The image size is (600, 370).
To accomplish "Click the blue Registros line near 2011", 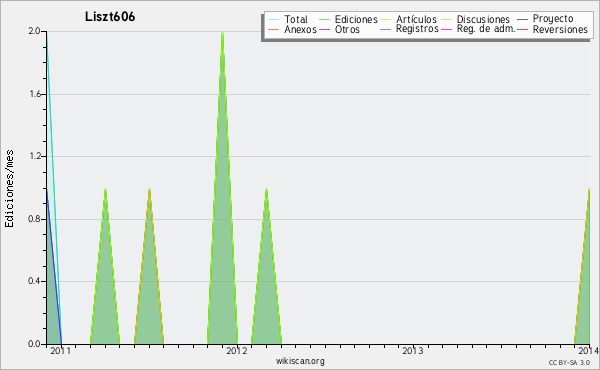I will pos(54,268).
